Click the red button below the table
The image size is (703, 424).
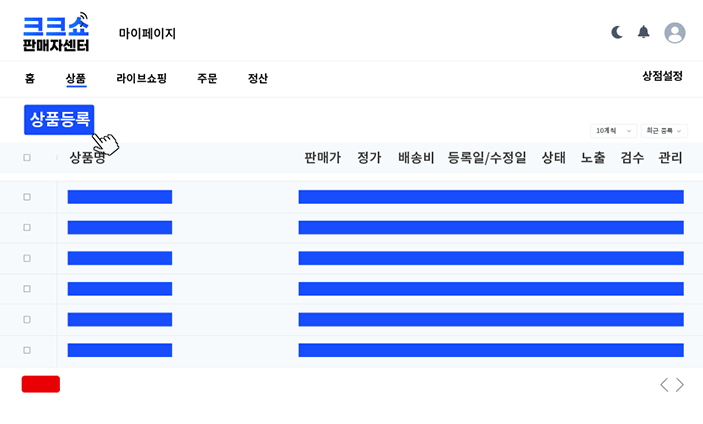pyautogui.click(x=41, y=384)
